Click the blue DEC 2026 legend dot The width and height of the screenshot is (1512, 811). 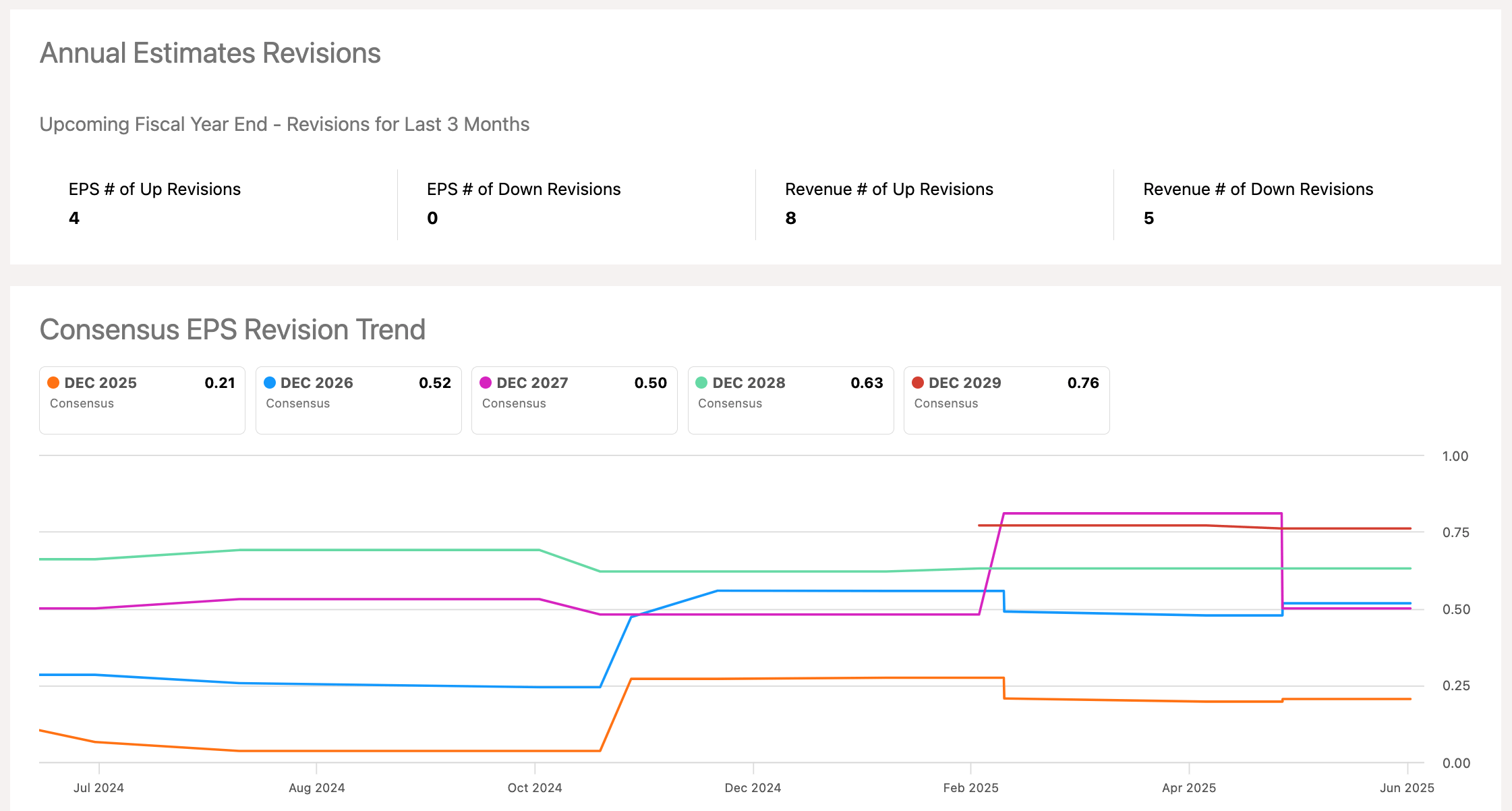point(269,383)
